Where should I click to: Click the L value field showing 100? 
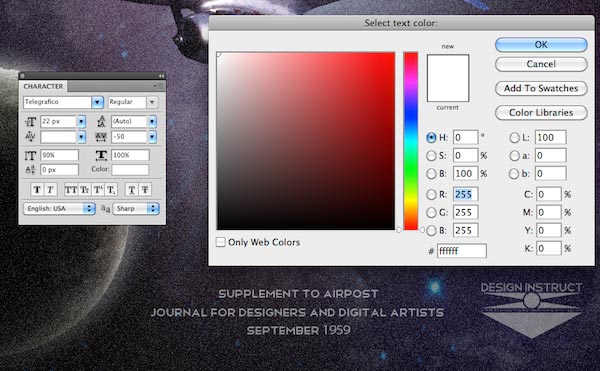pyautogui.click(x=550, y=137)
